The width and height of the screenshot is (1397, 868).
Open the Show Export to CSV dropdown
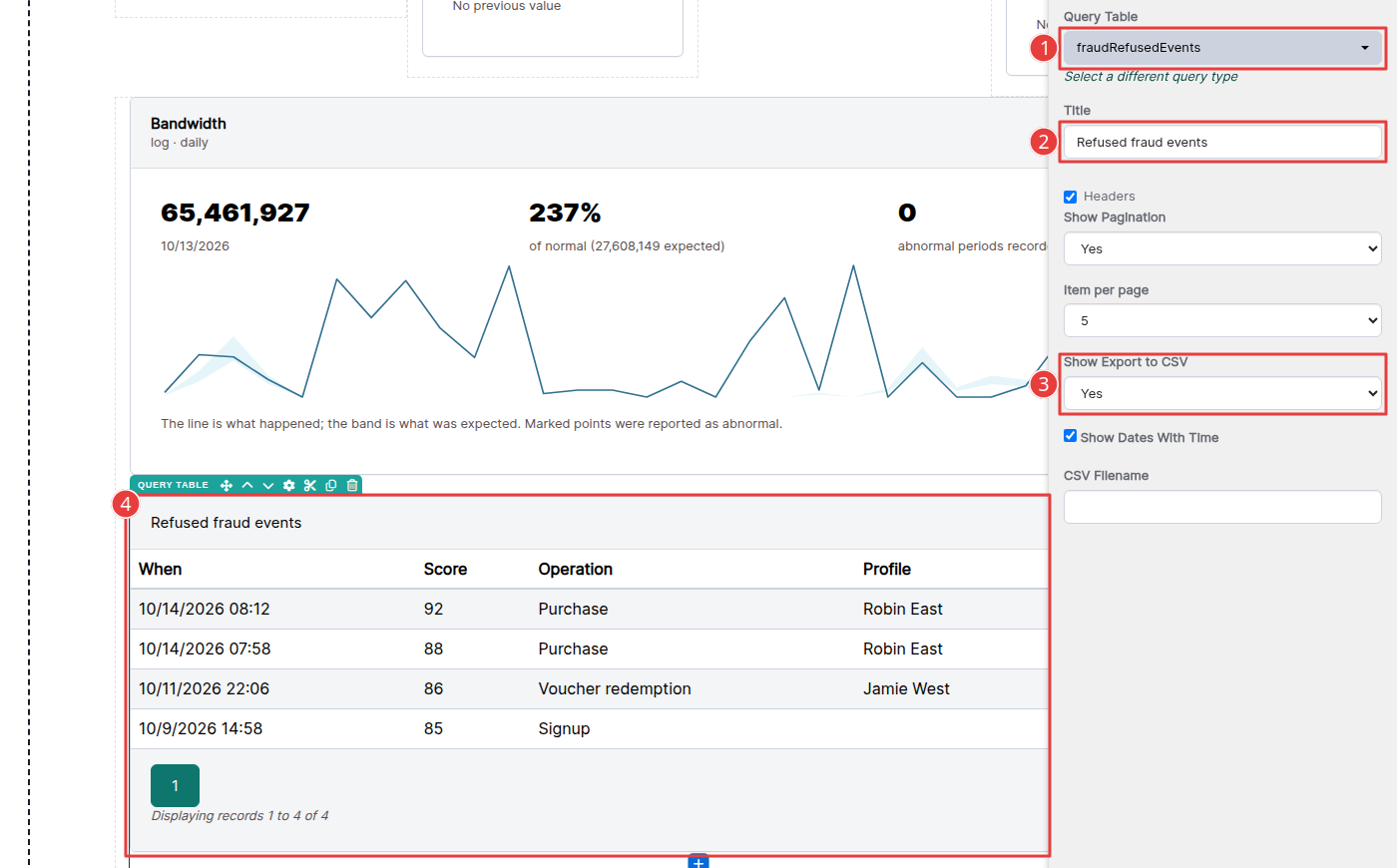click(1222, 393)
